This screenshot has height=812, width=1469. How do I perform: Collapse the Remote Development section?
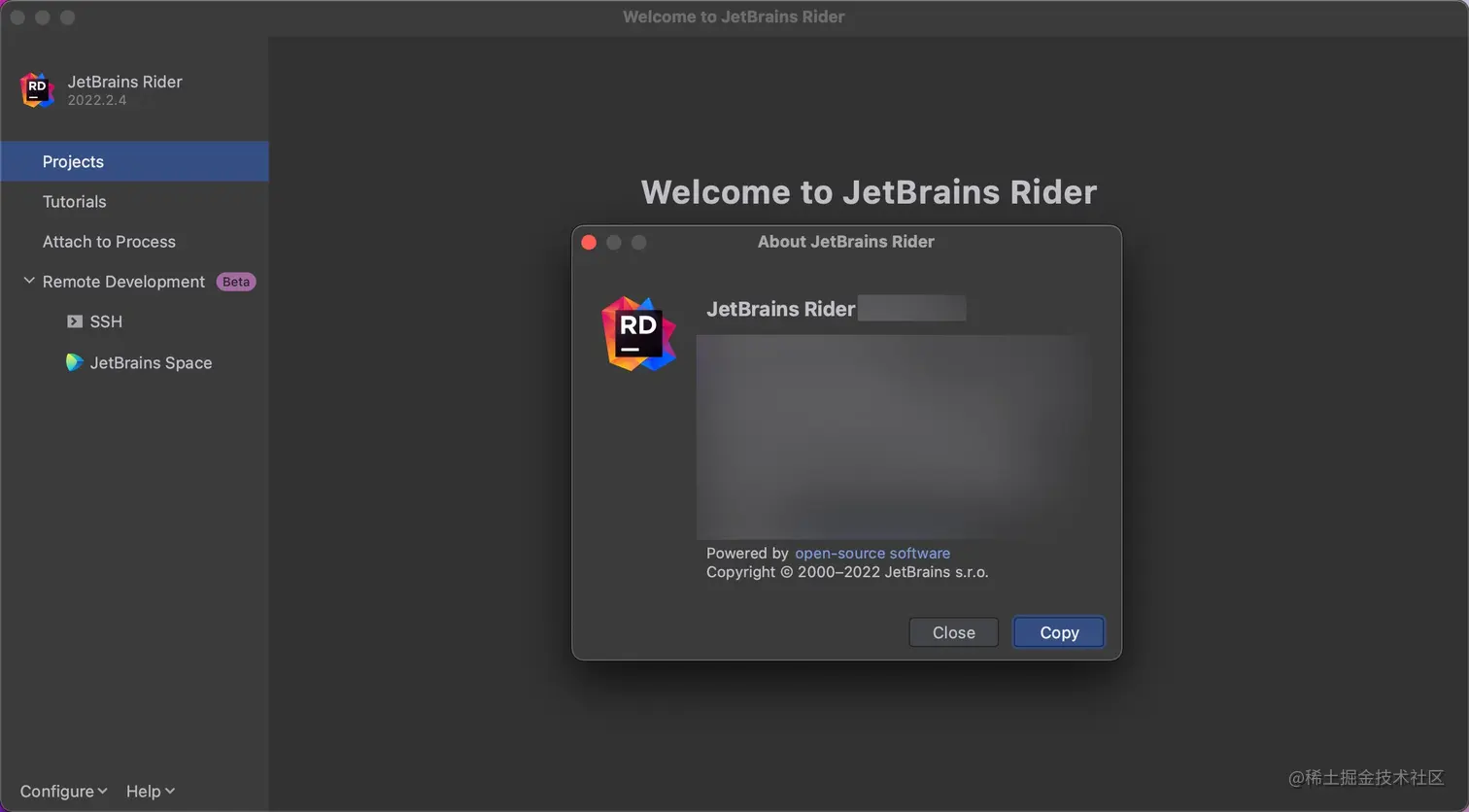[x=29, y=281]
